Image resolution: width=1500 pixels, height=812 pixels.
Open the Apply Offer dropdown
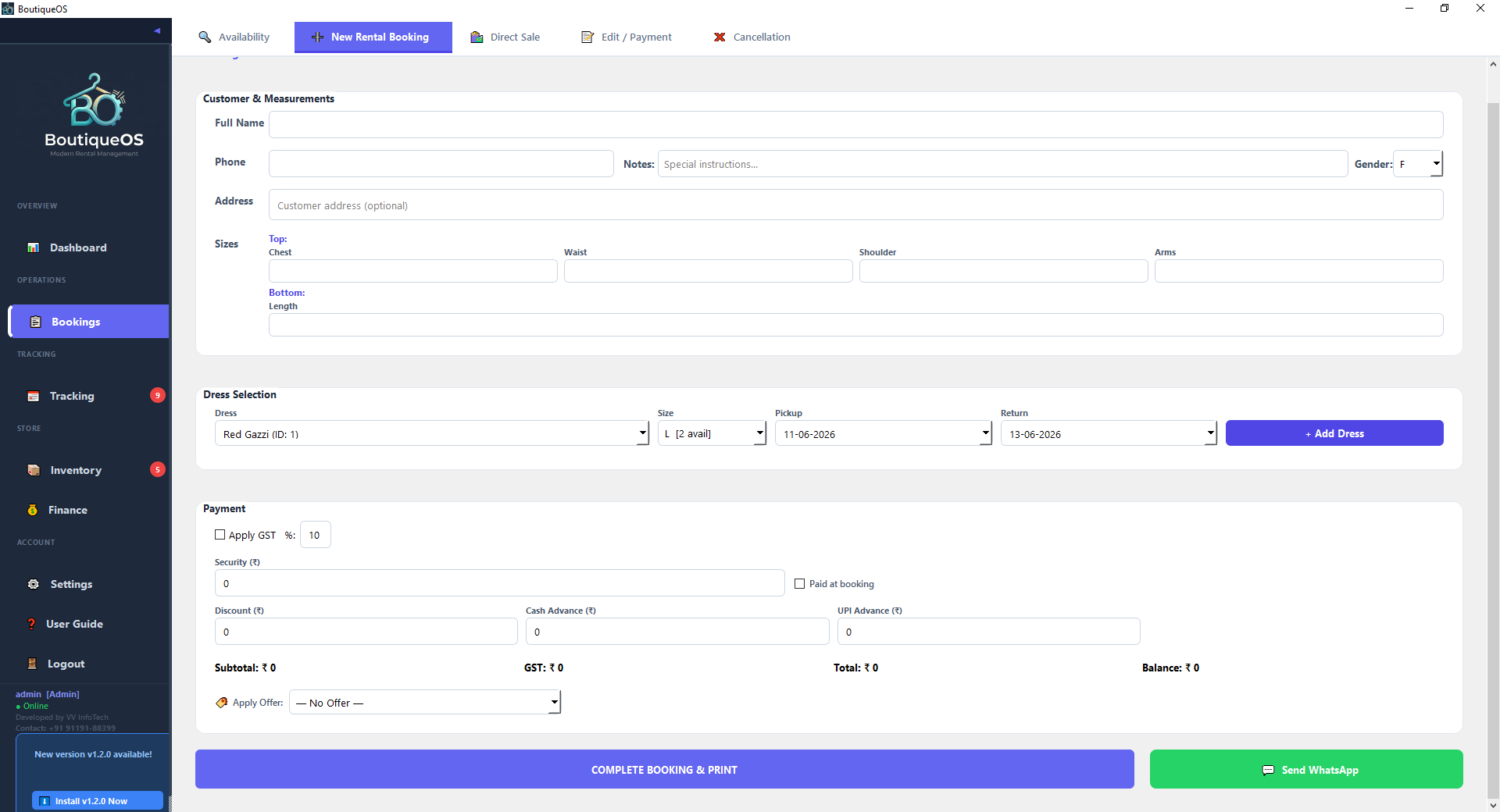(x=425, y=702)
